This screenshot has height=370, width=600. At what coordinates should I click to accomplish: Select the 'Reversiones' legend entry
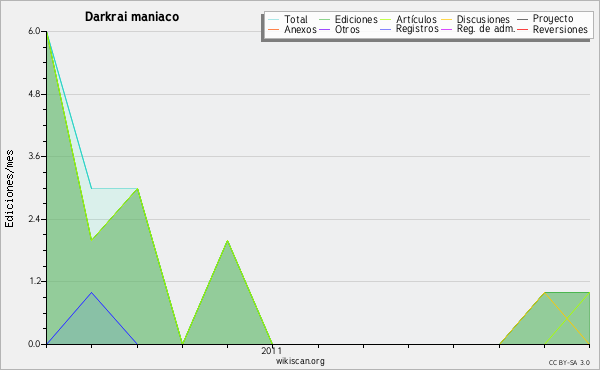click(560, 29)
